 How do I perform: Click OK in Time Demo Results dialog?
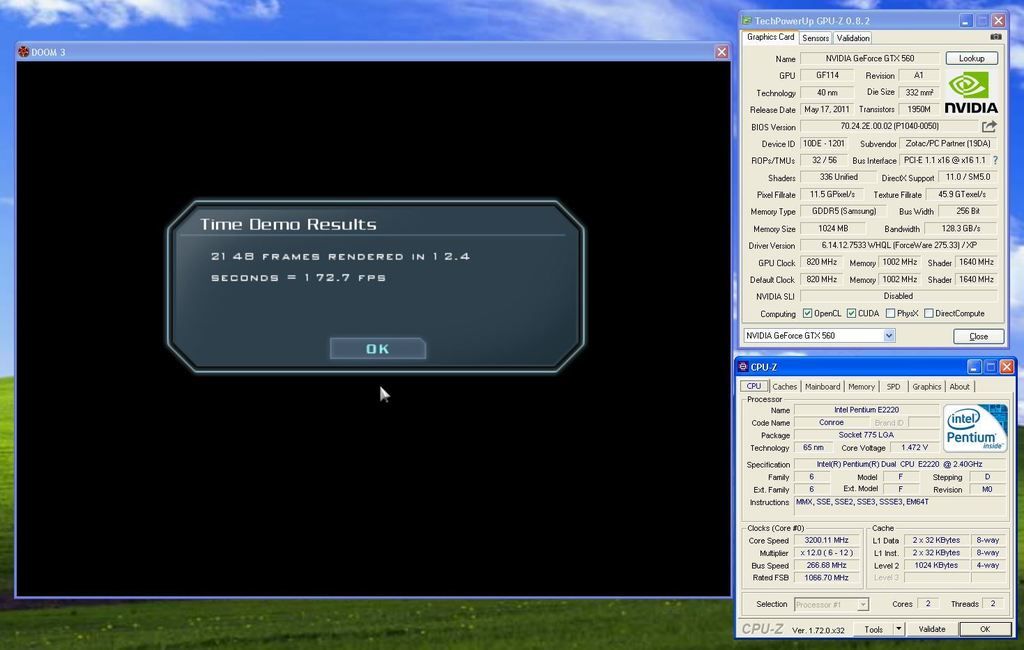click(377, 349)
